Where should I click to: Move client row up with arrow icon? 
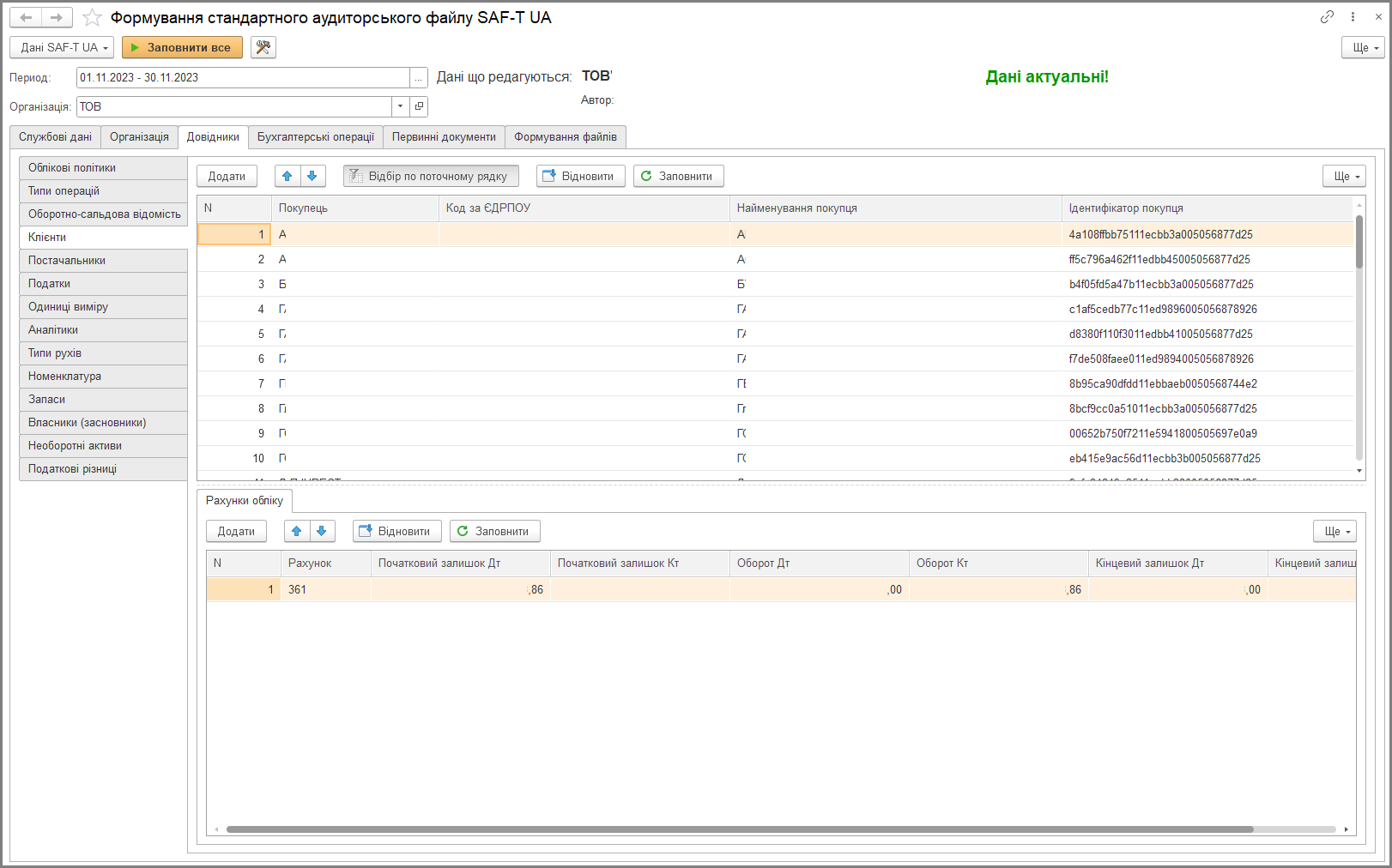(x=287, y=176)
